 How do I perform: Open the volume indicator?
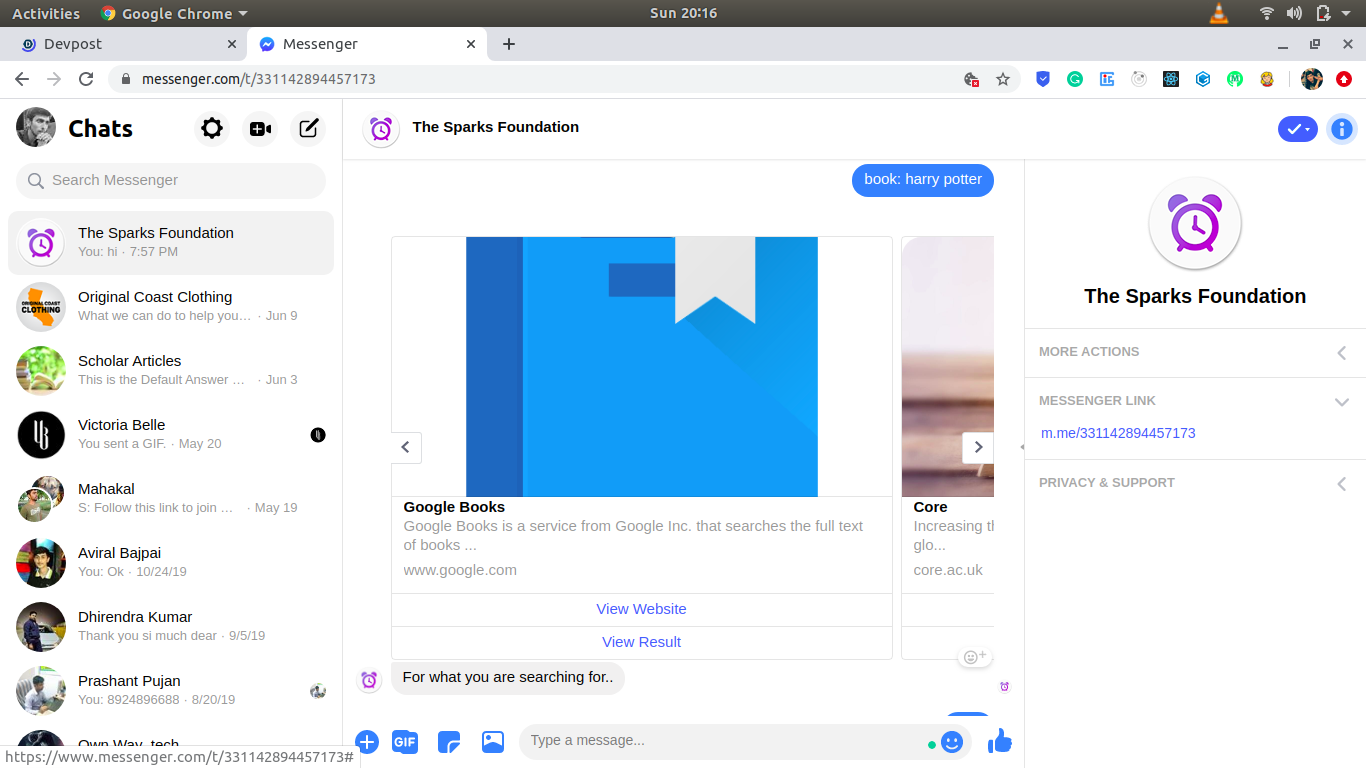click(x=1295, y=13)
